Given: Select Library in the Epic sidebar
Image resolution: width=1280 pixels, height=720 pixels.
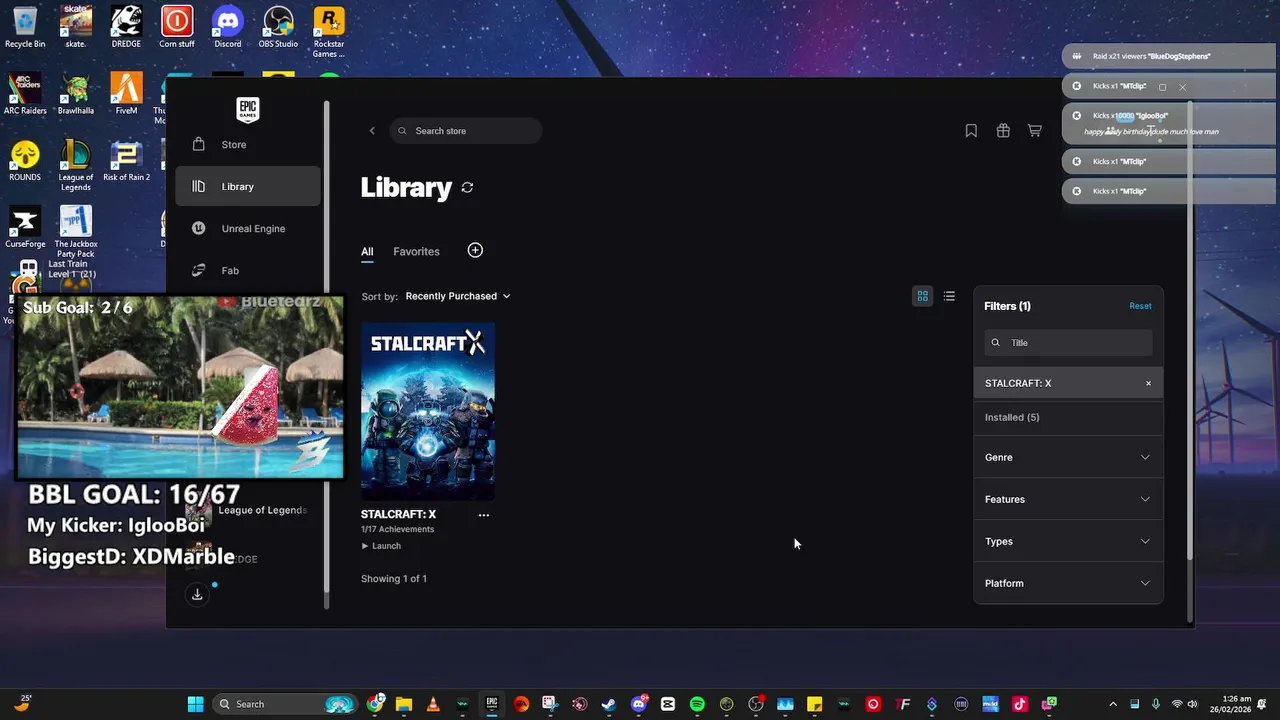Looking at the screenshot, I should click(248, 187).
